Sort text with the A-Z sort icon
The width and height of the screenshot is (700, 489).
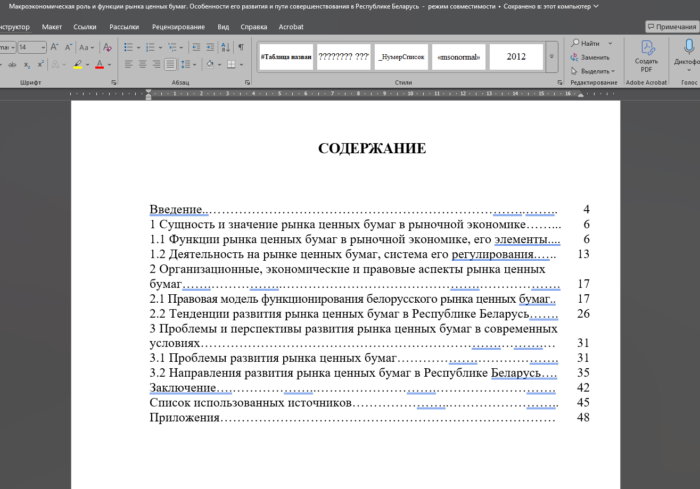click(x=225, y=47)
